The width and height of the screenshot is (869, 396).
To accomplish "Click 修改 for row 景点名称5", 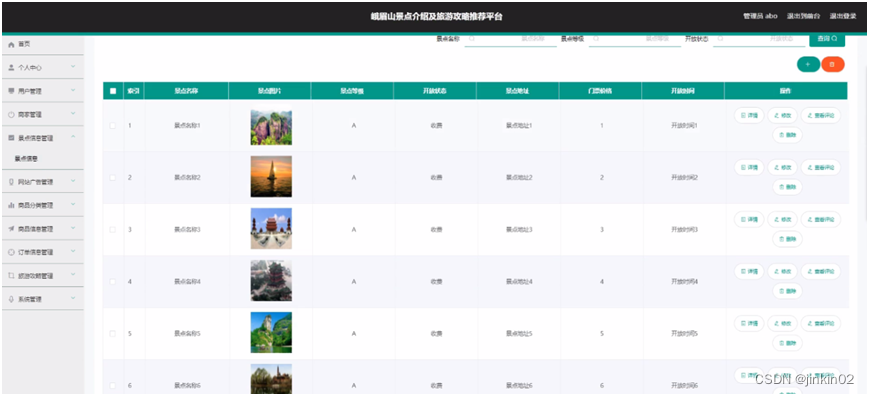I will point(783,324).
